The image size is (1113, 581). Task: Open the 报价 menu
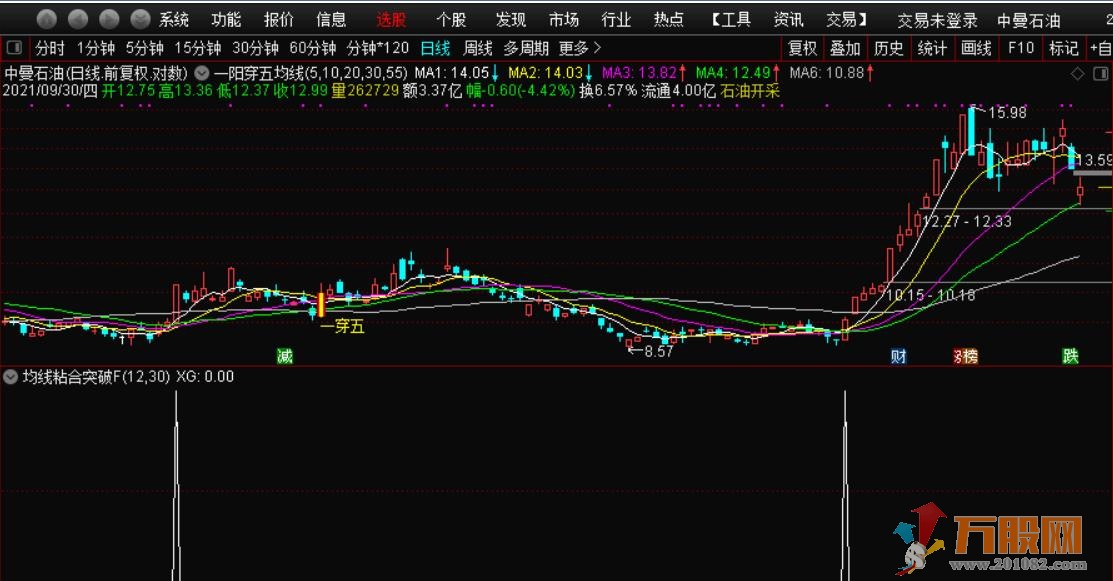point(279,20)
